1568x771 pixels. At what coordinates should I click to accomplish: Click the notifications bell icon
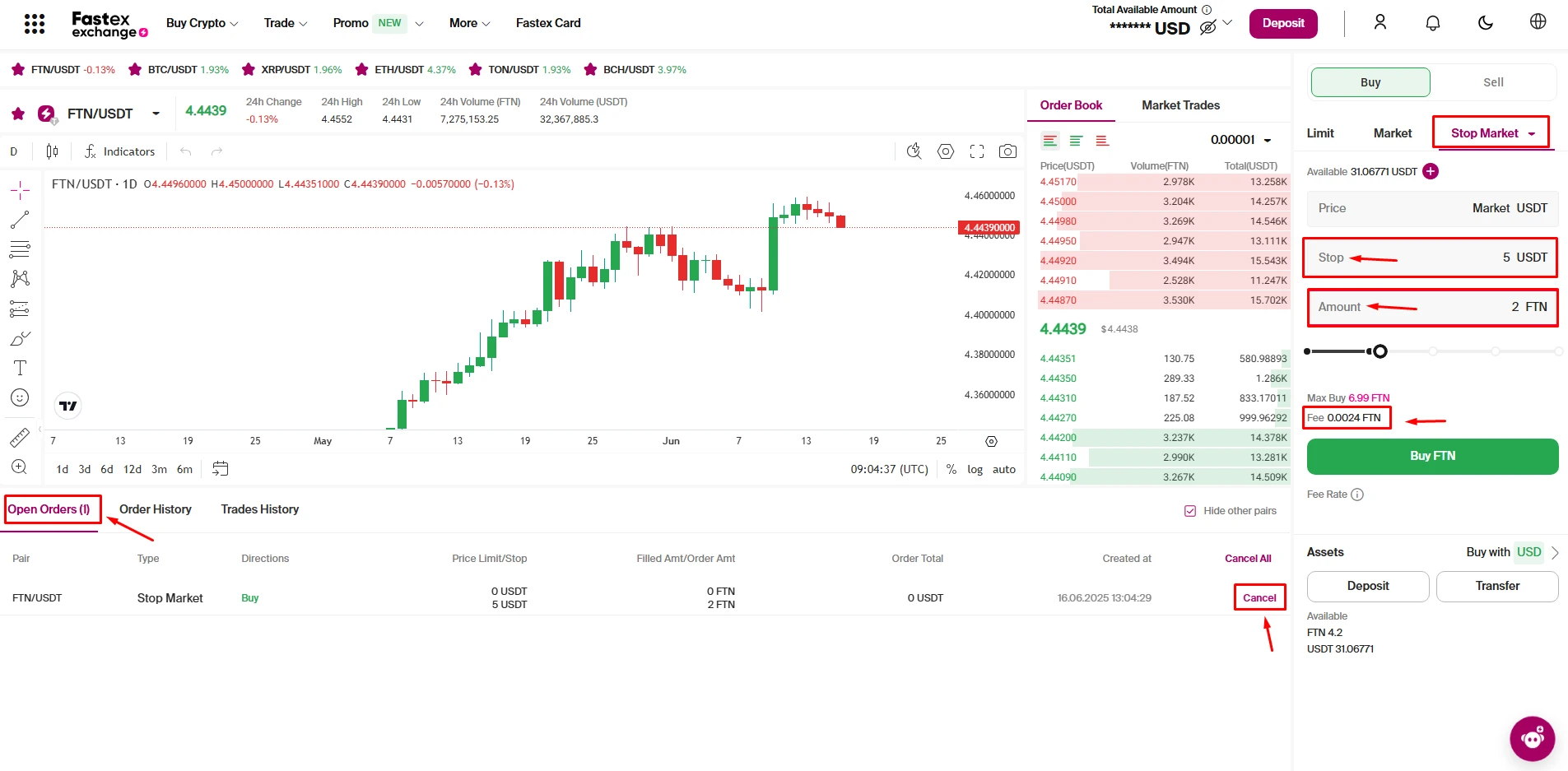tap(1432, 23)
